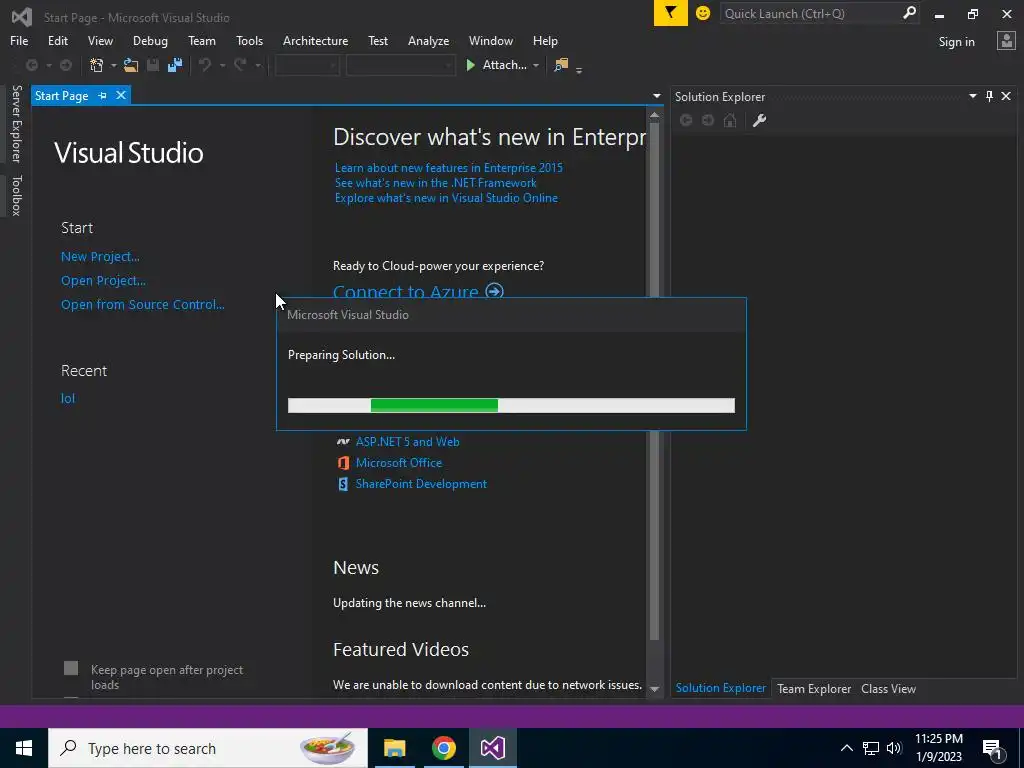Open File Explorer from the taskbar
Screen dimensions: 1024x768
394,748
